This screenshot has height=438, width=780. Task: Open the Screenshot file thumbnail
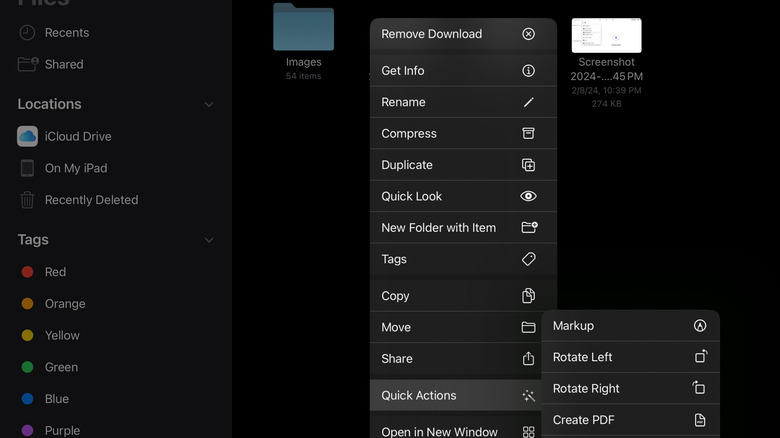pyautogui.click(x=606, y=35)
